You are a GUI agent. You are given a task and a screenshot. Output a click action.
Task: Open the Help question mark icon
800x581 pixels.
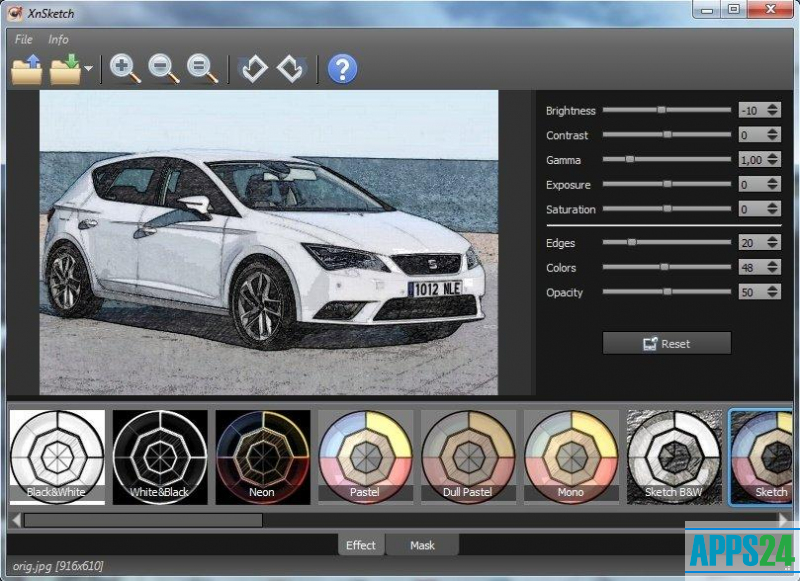pos(342,69)
